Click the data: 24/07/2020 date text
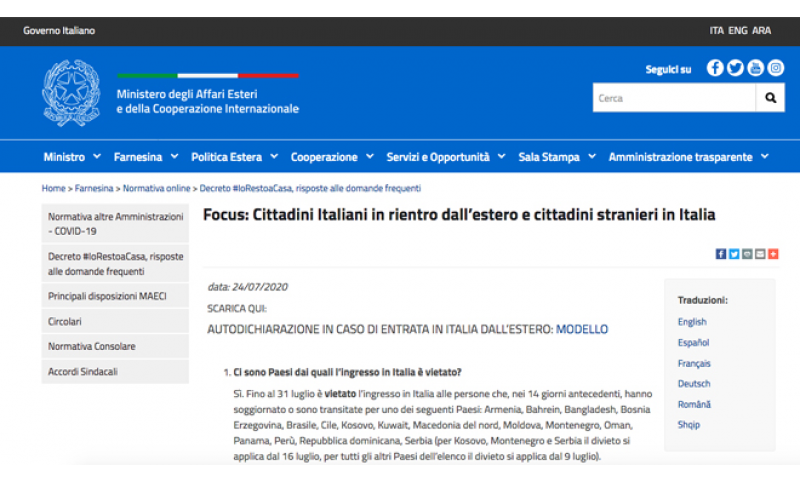This screenshot has width=800, height=484. pyautogui.click(x=247, y=287)
